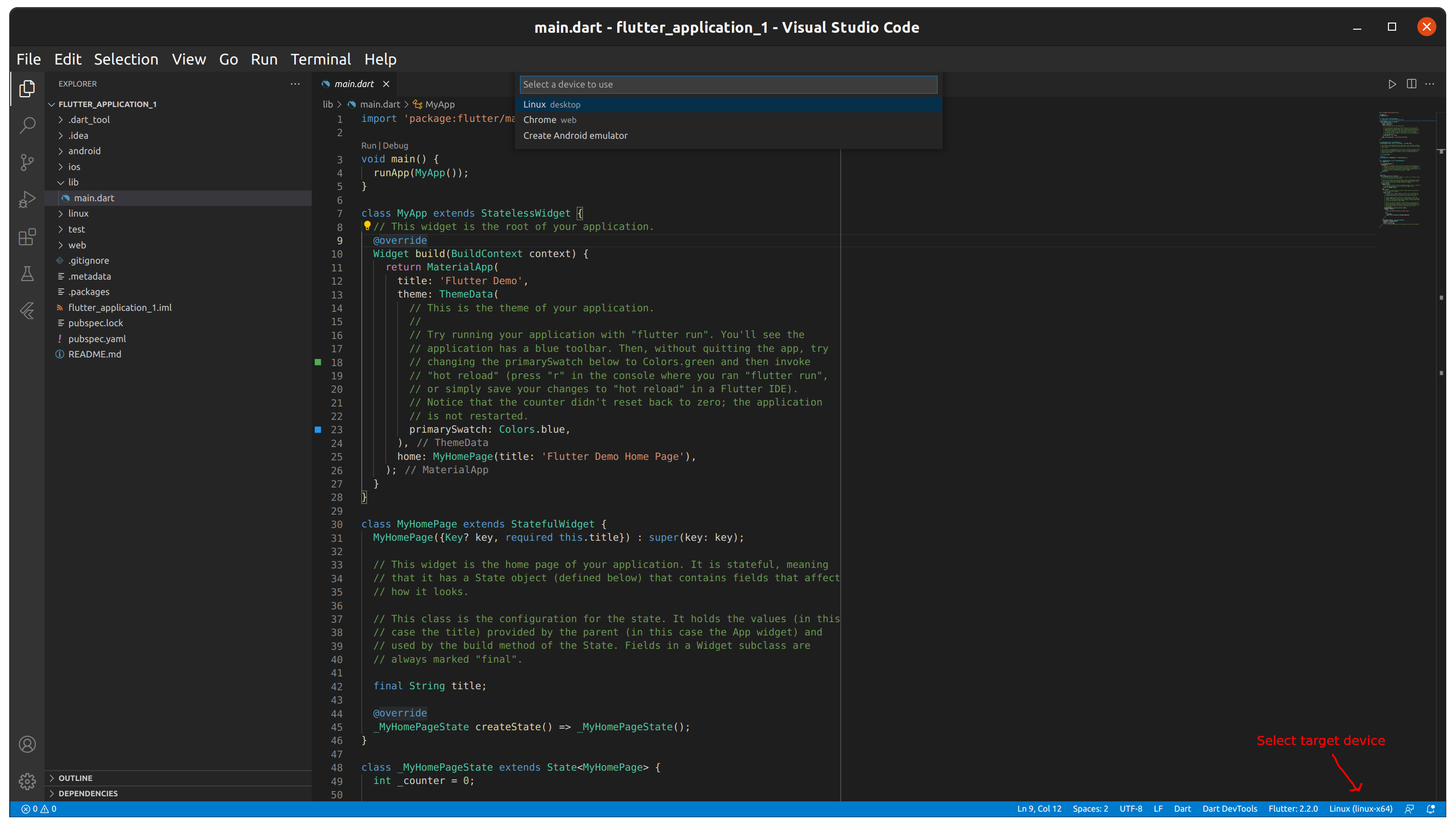Expand the DEPENDENCIES section

coord(178,794)
